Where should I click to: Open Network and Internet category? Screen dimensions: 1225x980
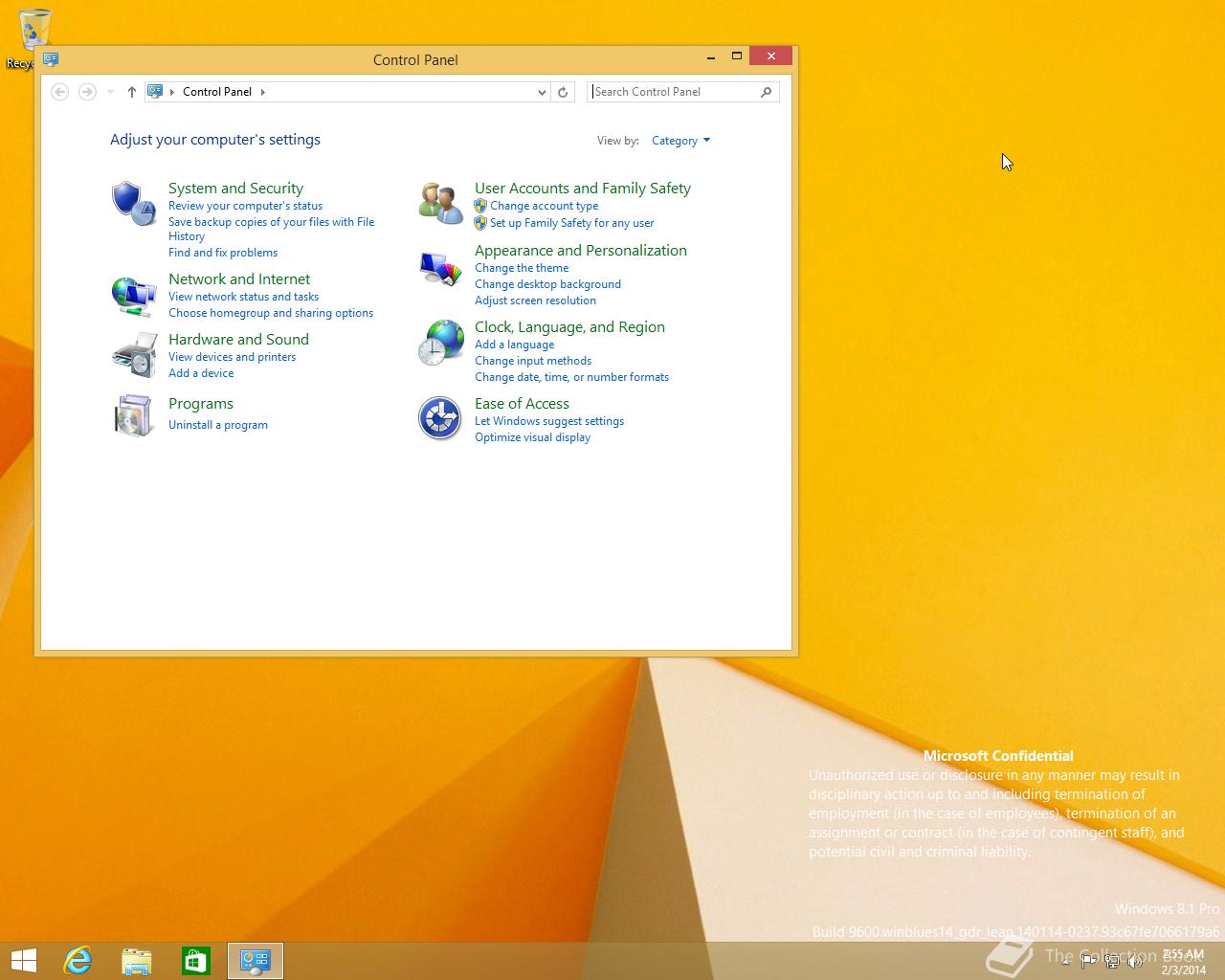(x=239, y=279)
